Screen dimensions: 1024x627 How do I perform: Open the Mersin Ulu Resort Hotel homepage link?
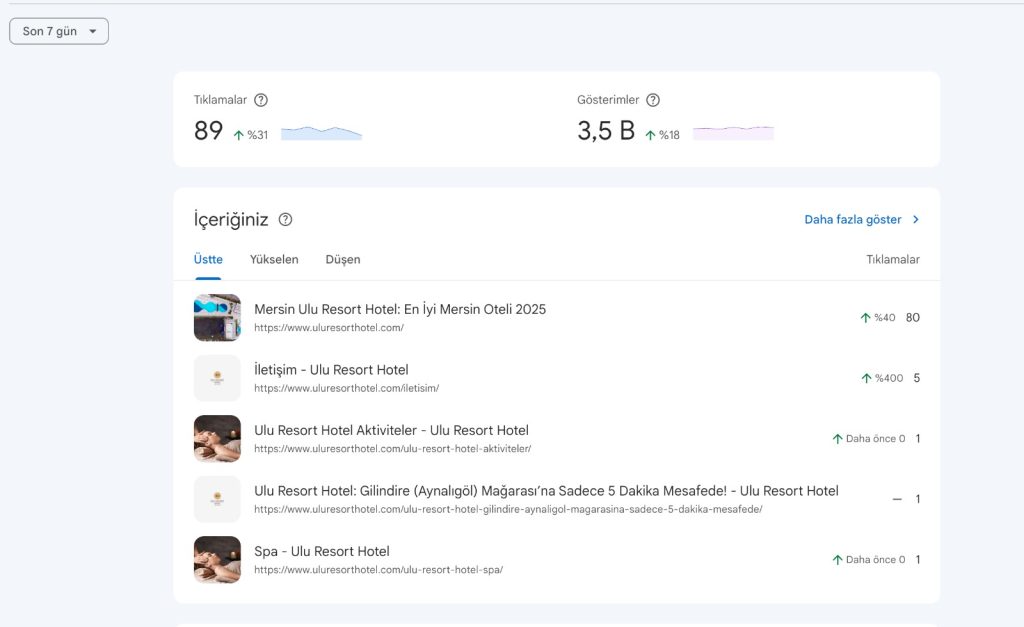(x=399, y=310)
